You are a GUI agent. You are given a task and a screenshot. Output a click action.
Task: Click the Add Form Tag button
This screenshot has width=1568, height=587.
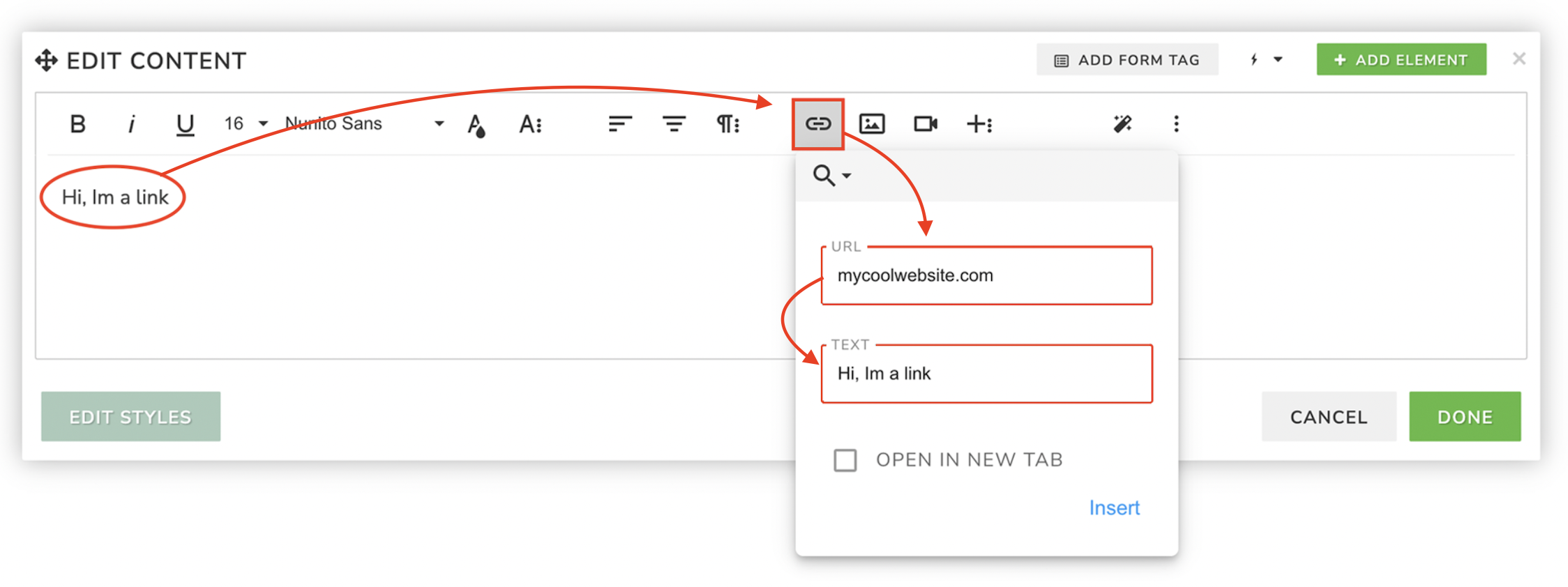(1127, 60)
